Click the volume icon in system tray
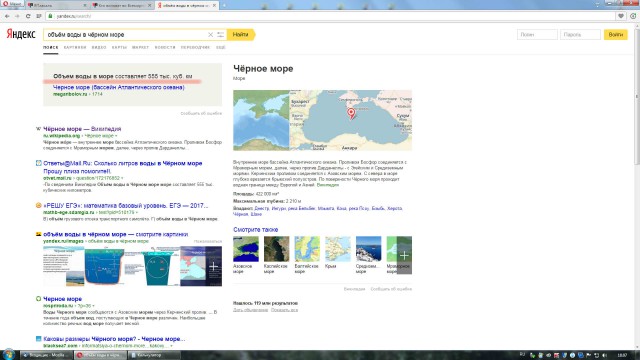This screenshot has height=360, width=640. 604,355
